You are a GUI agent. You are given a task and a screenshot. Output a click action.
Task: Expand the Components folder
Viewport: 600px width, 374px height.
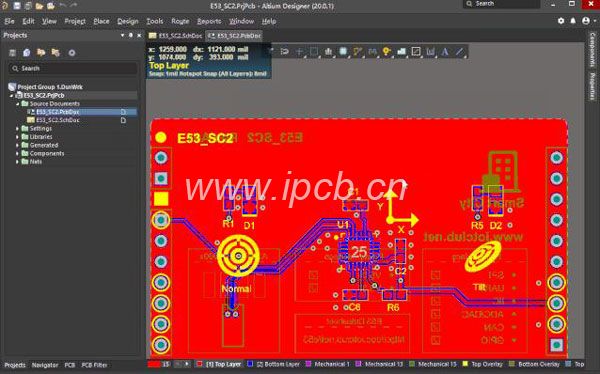click(x=17, y=154)
